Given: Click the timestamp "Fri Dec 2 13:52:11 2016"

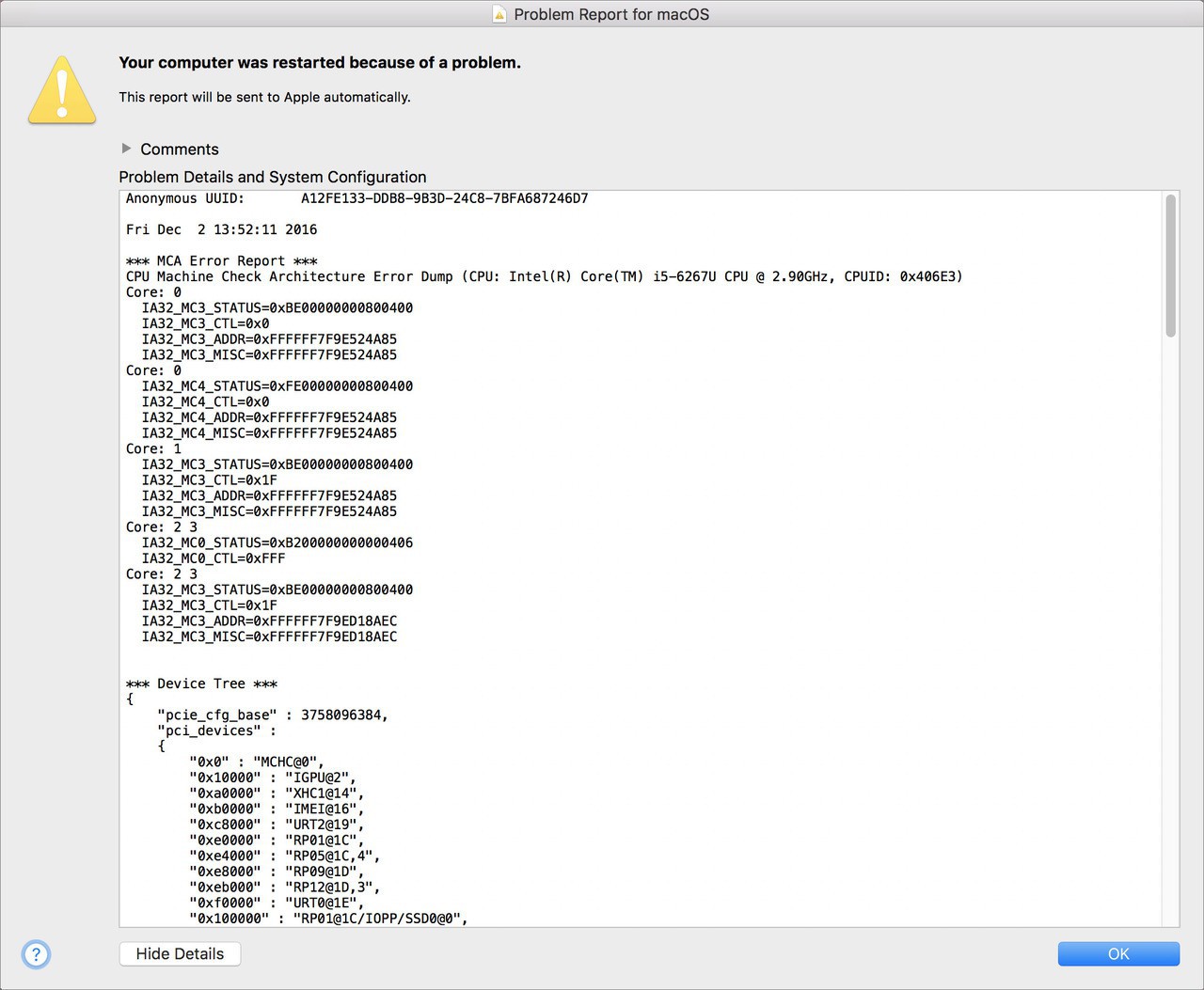Looking at the screenshot, I should pyautogui.click(x=222, y=229).
